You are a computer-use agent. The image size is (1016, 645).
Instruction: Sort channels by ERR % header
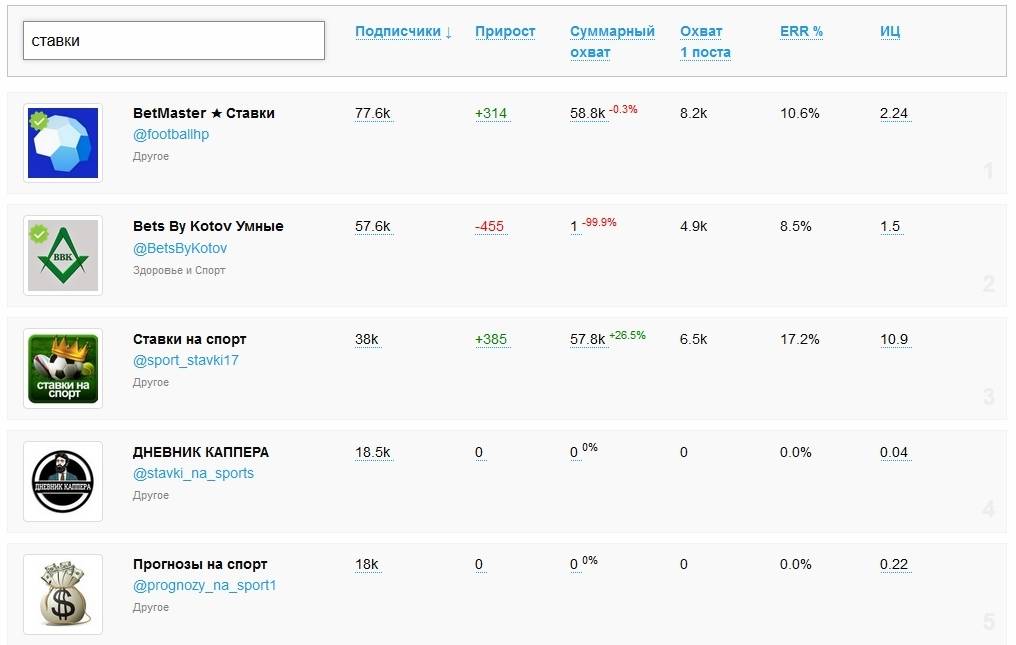click(x=801, y=32)
